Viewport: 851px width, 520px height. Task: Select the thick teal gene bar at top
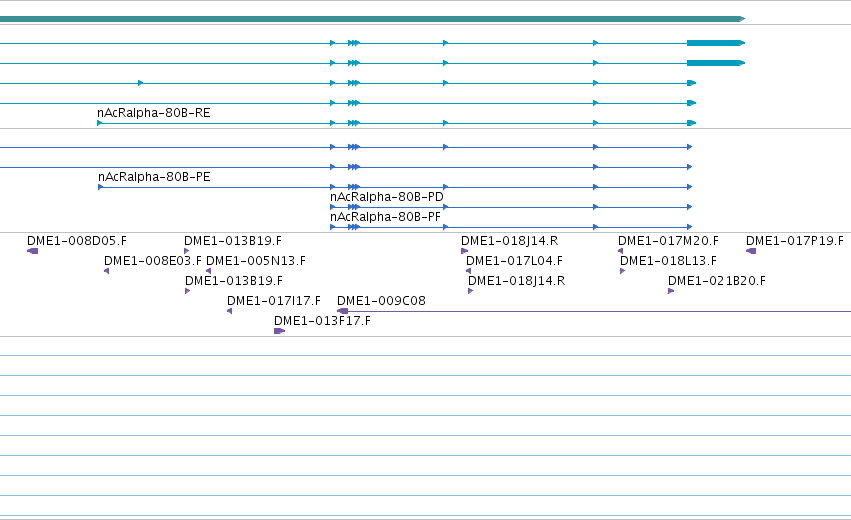372,19
